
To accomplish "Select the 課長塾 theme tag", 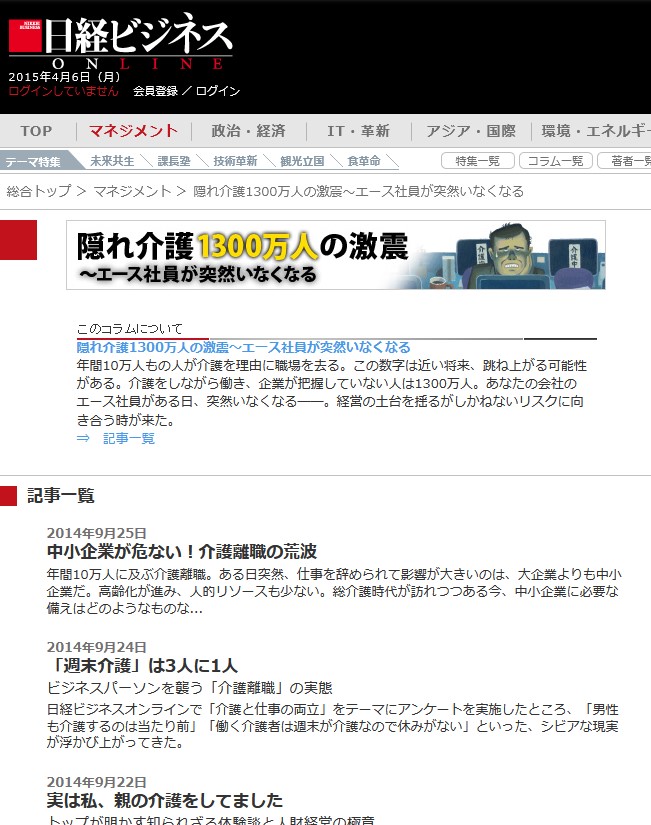I will coord(174,161).
